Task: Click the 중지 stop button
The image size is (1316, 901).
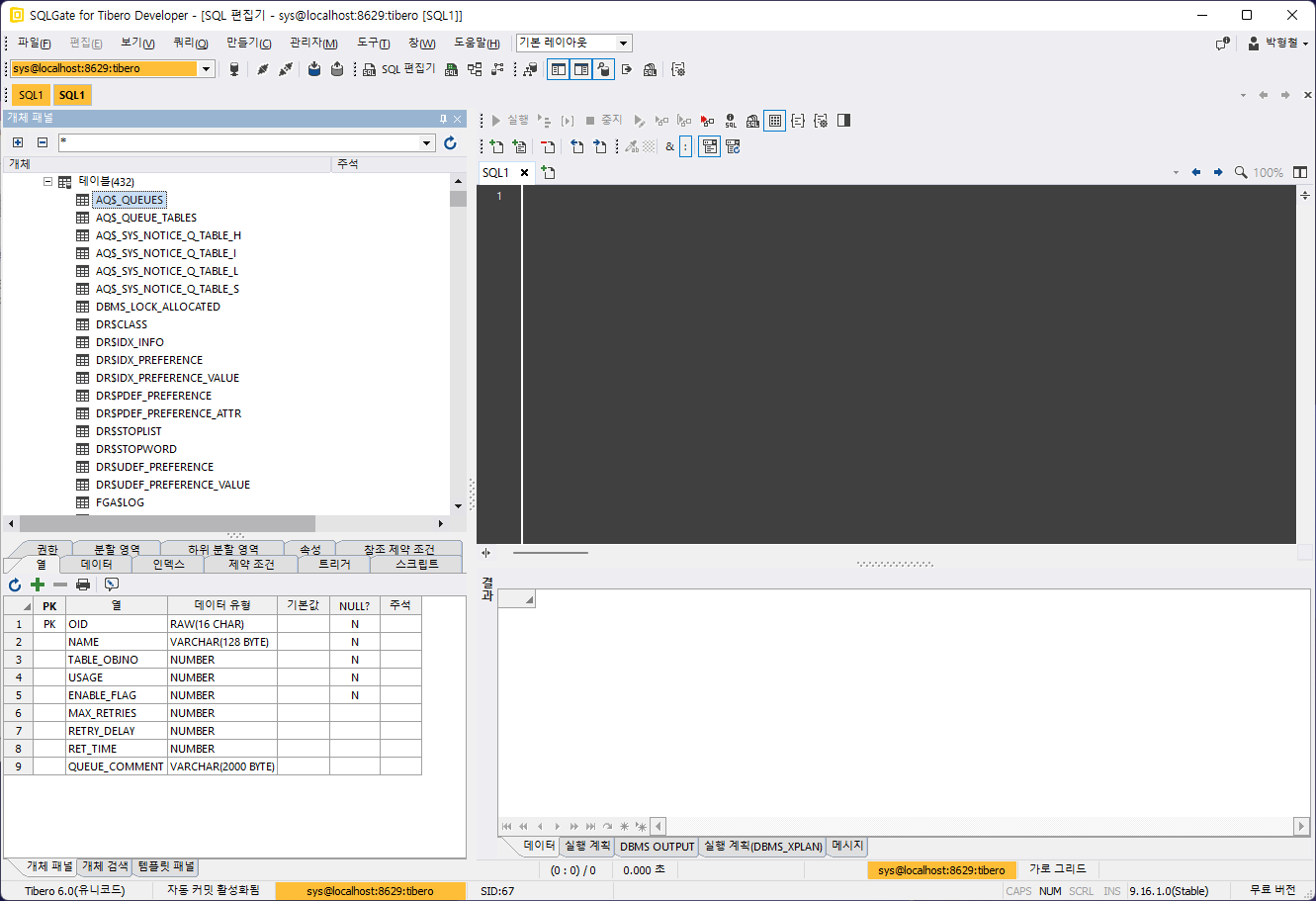Action: [603, 121]
